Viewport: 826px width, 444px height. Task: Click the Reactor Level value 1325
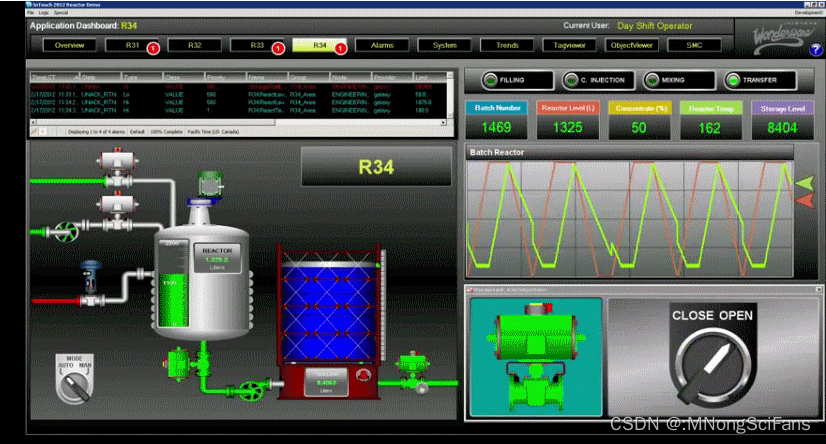coord(568,127)
